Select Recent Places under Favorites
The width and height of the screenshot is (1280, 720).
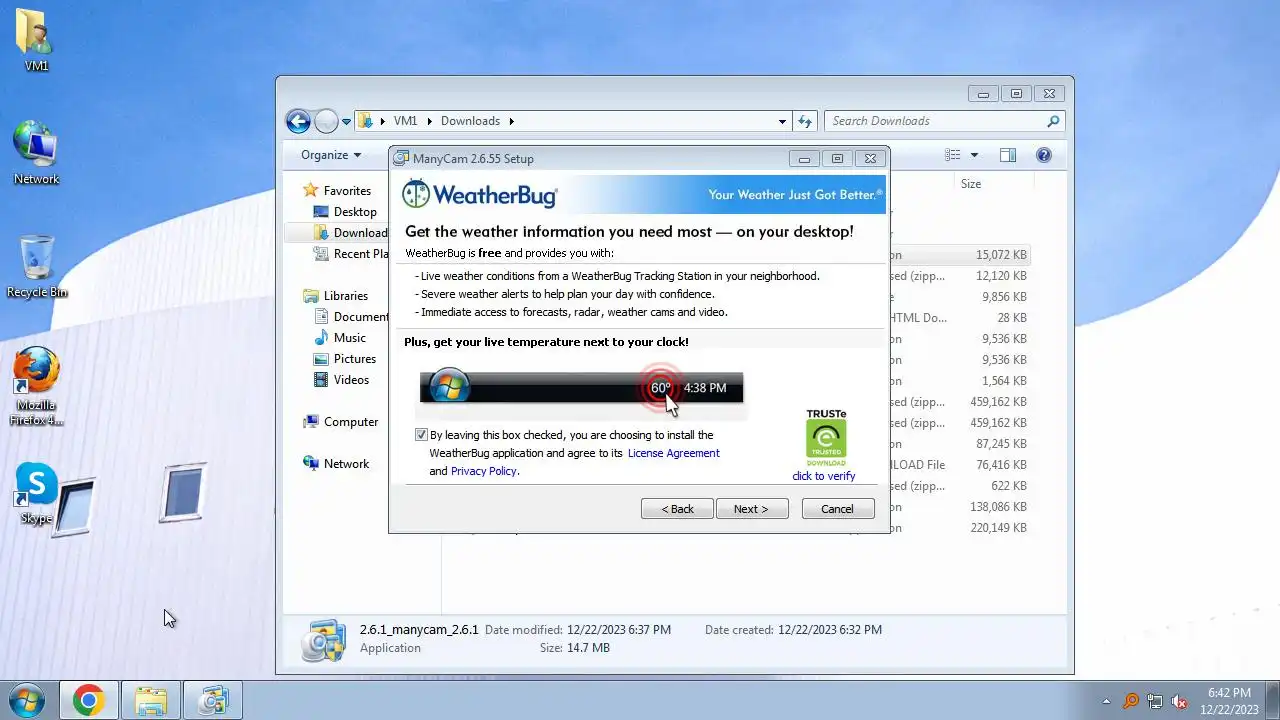pos(350,254)
